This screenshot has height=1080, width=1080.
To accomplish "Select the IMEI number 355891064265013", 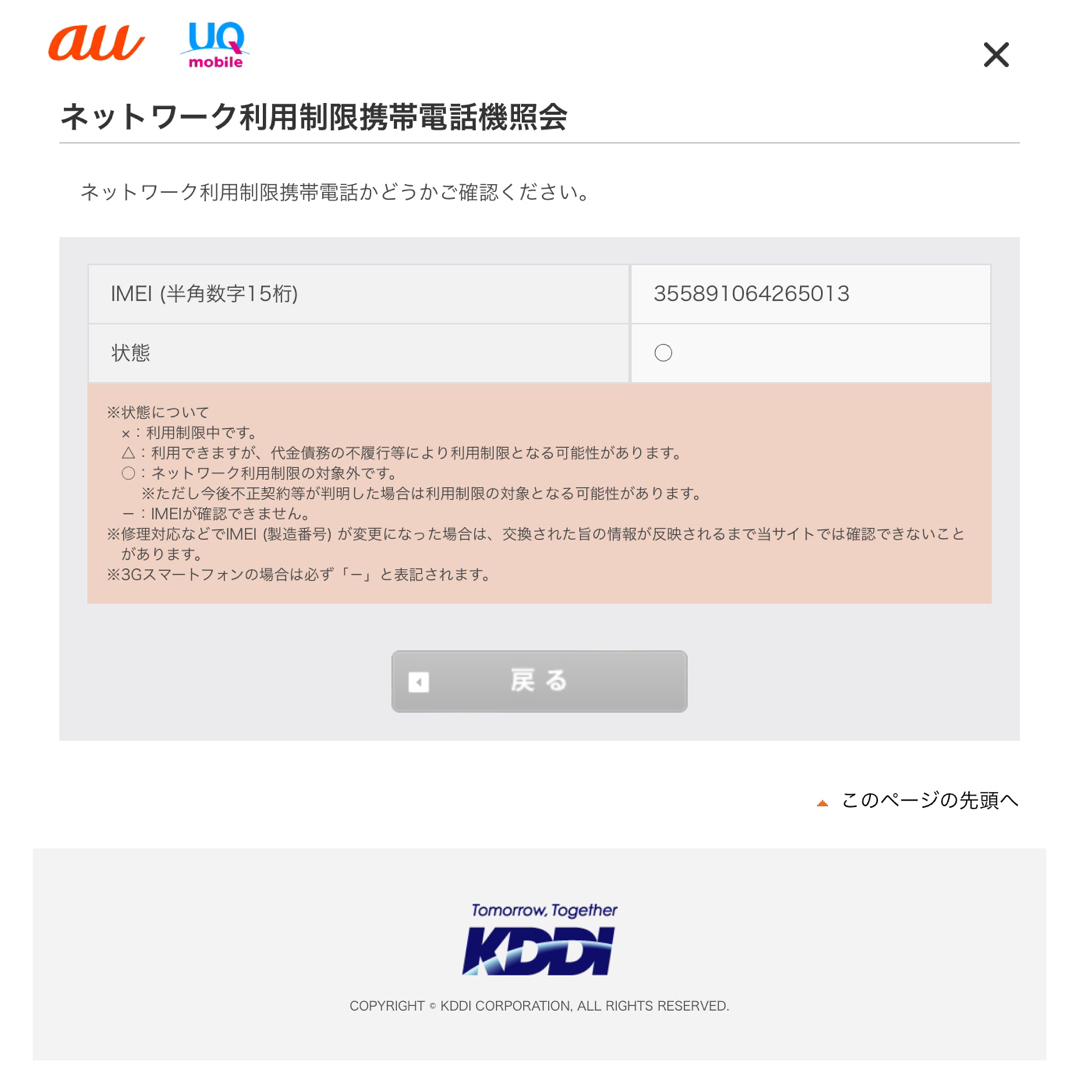I will pos(751,294).
